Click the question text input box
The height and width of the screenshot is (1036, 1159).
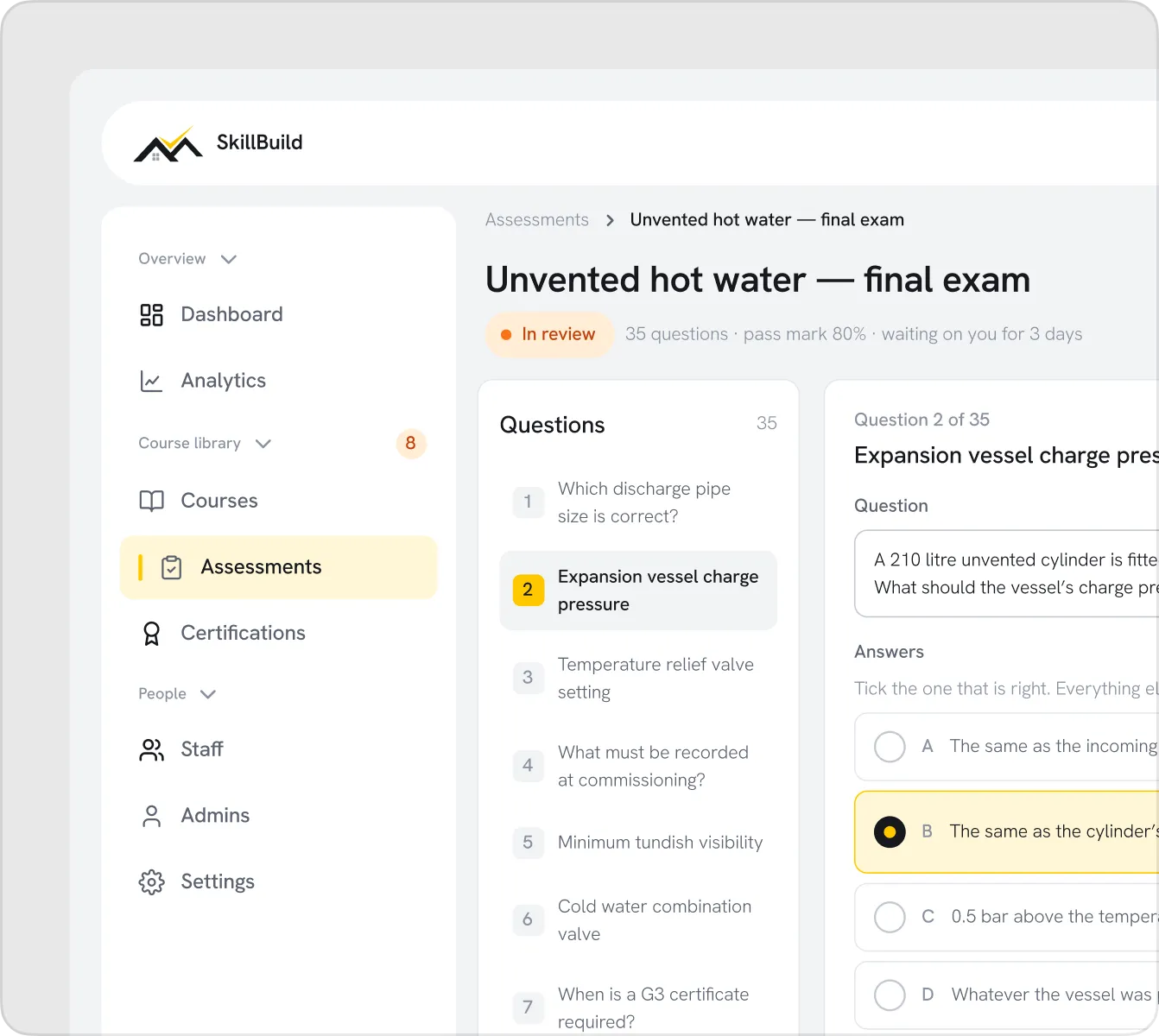[x=1006, y=574]
